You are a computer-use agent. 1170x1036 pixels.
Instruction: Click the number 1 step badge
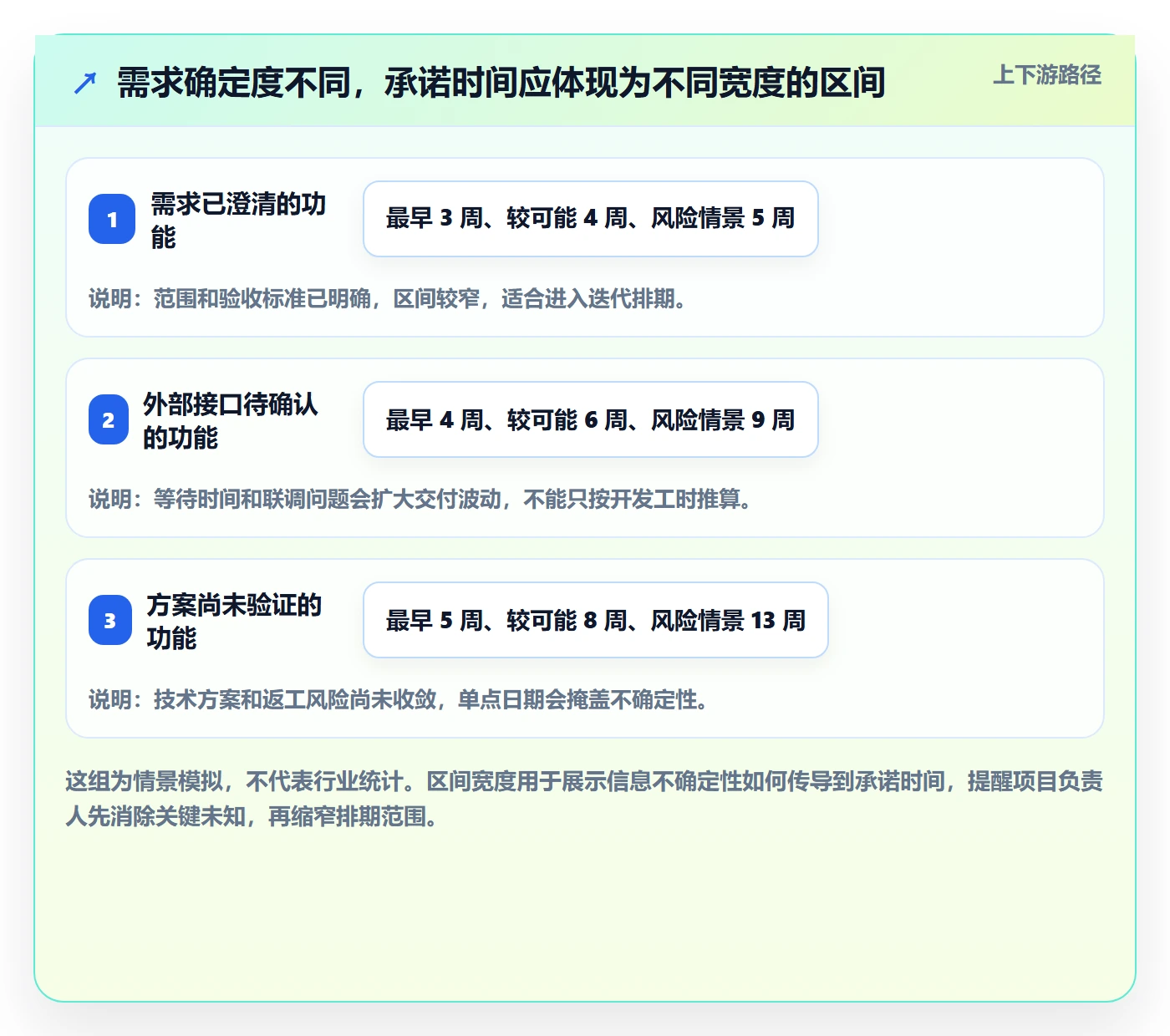[112, 219]
